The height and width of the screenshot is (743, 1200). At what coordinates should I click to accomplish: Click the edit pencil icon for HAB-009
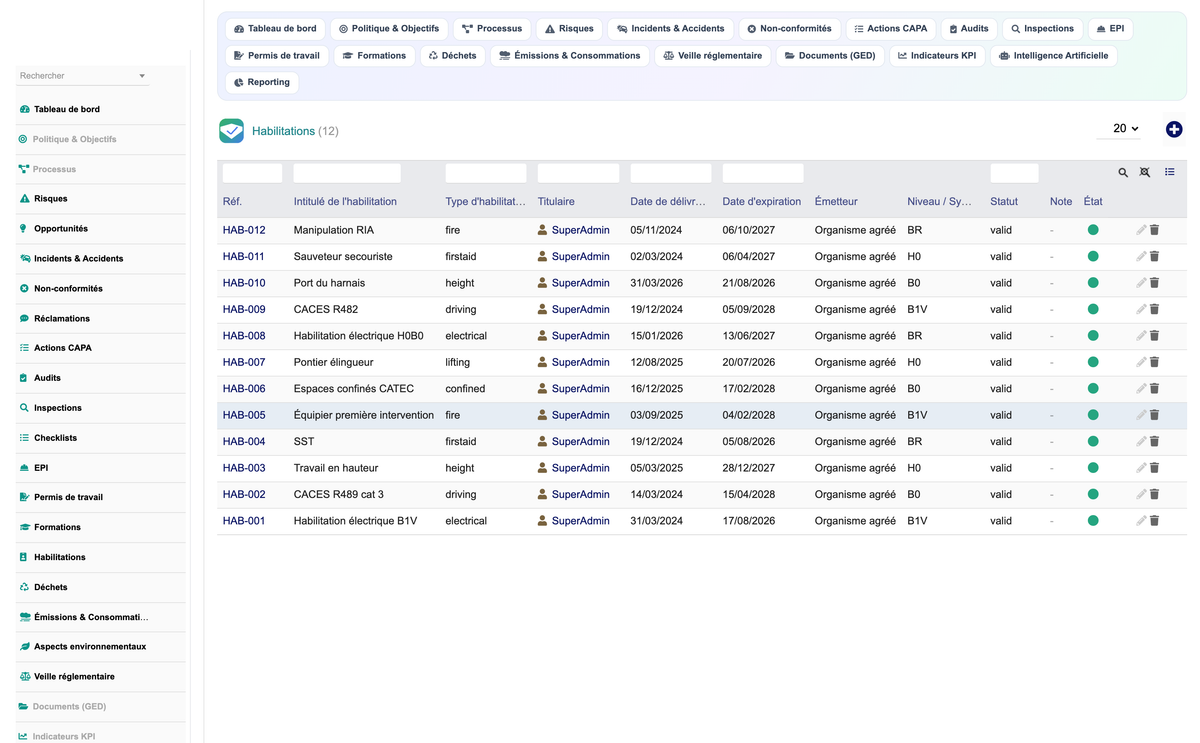pos(1141,309)
